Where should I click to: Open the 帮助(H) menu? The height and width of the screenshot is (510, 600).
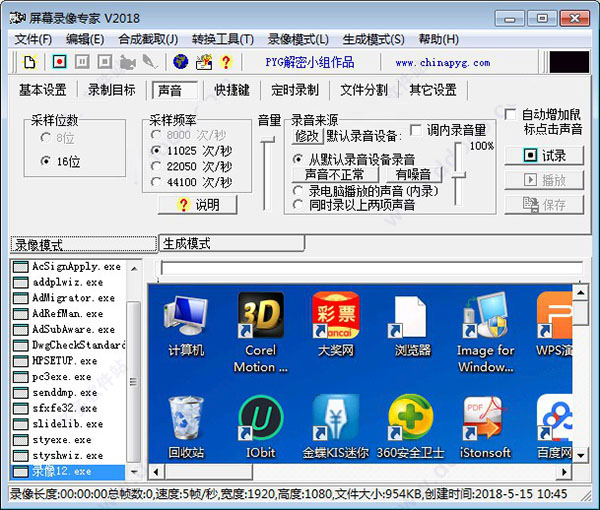tap(439, 39)
